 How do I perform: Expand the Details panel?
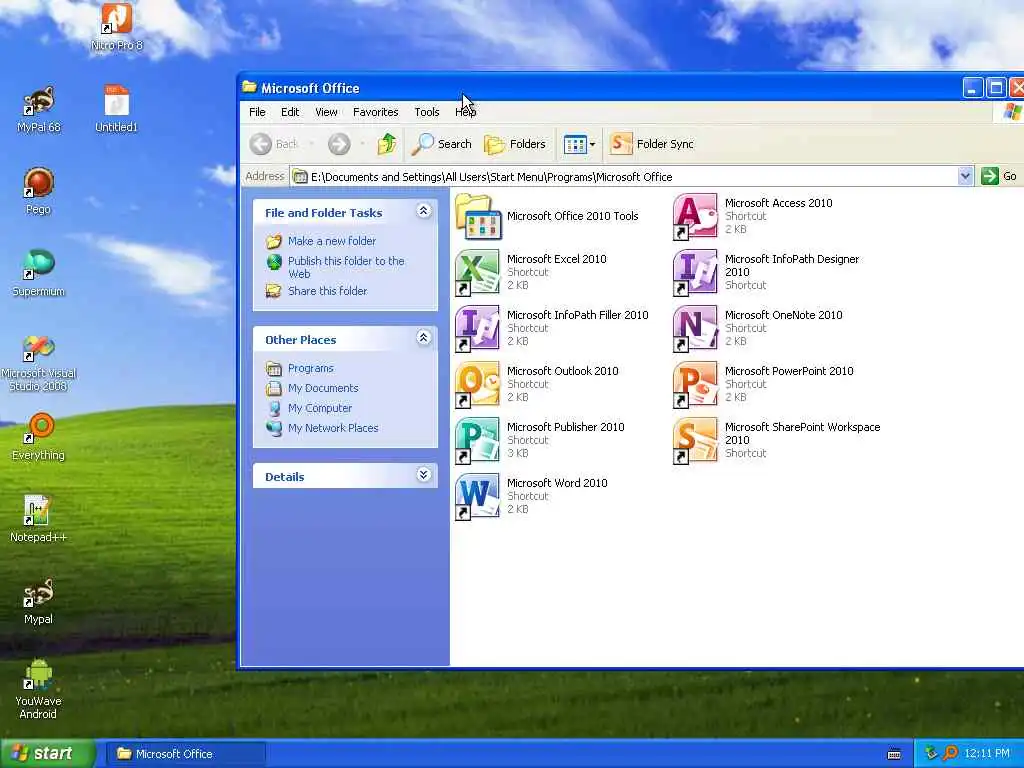click(424, 475)
